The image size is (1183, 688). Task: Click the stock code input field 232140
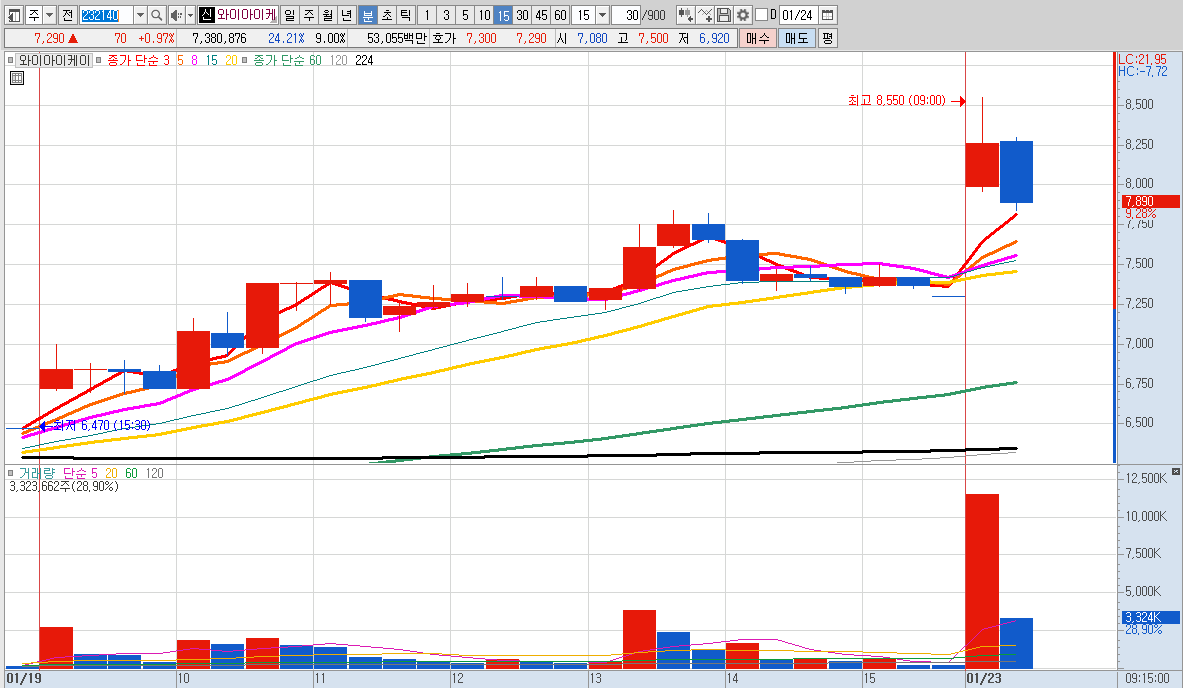(x=106, y=15)
